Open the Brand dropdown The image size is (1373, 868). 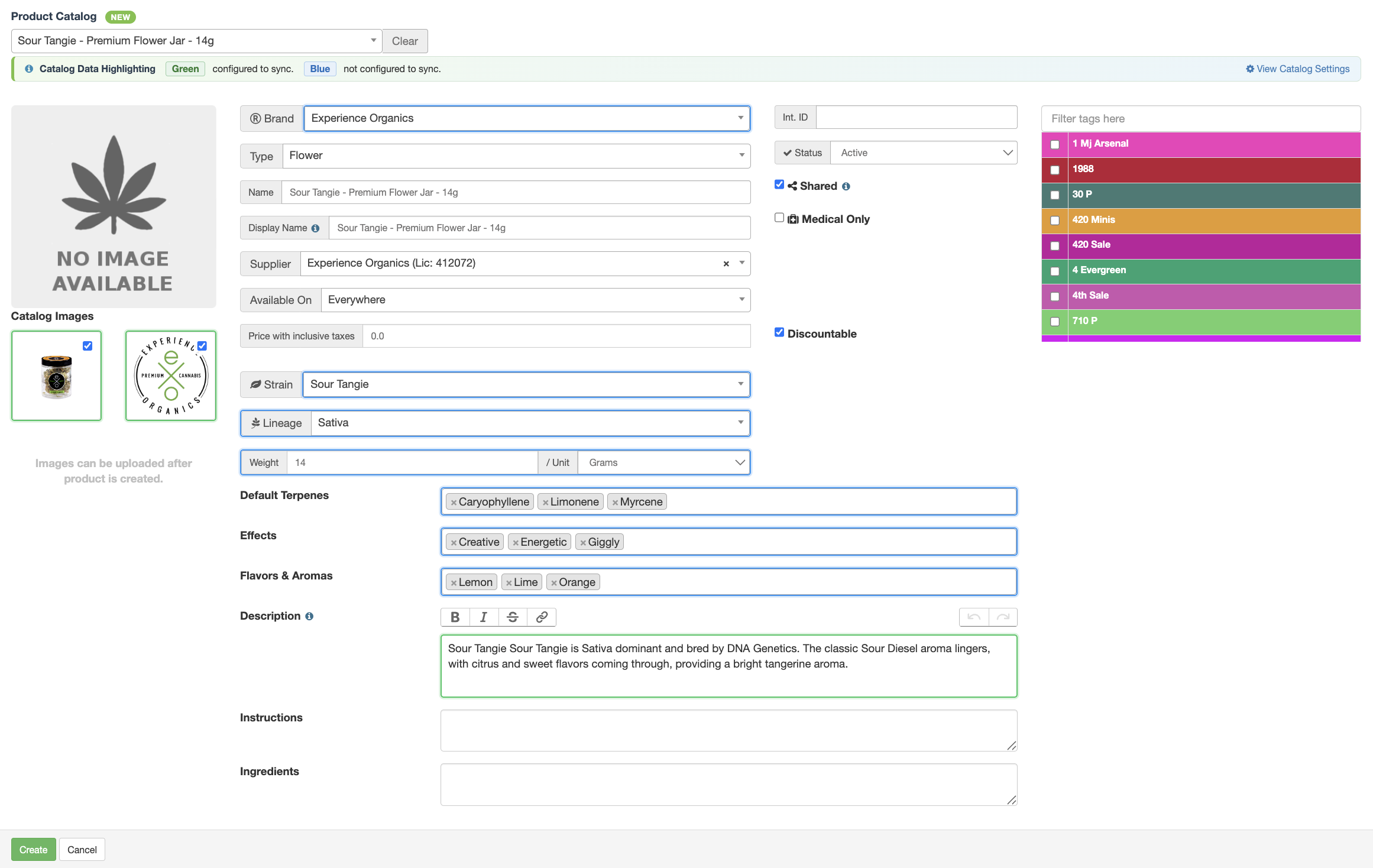pos(527,118)
